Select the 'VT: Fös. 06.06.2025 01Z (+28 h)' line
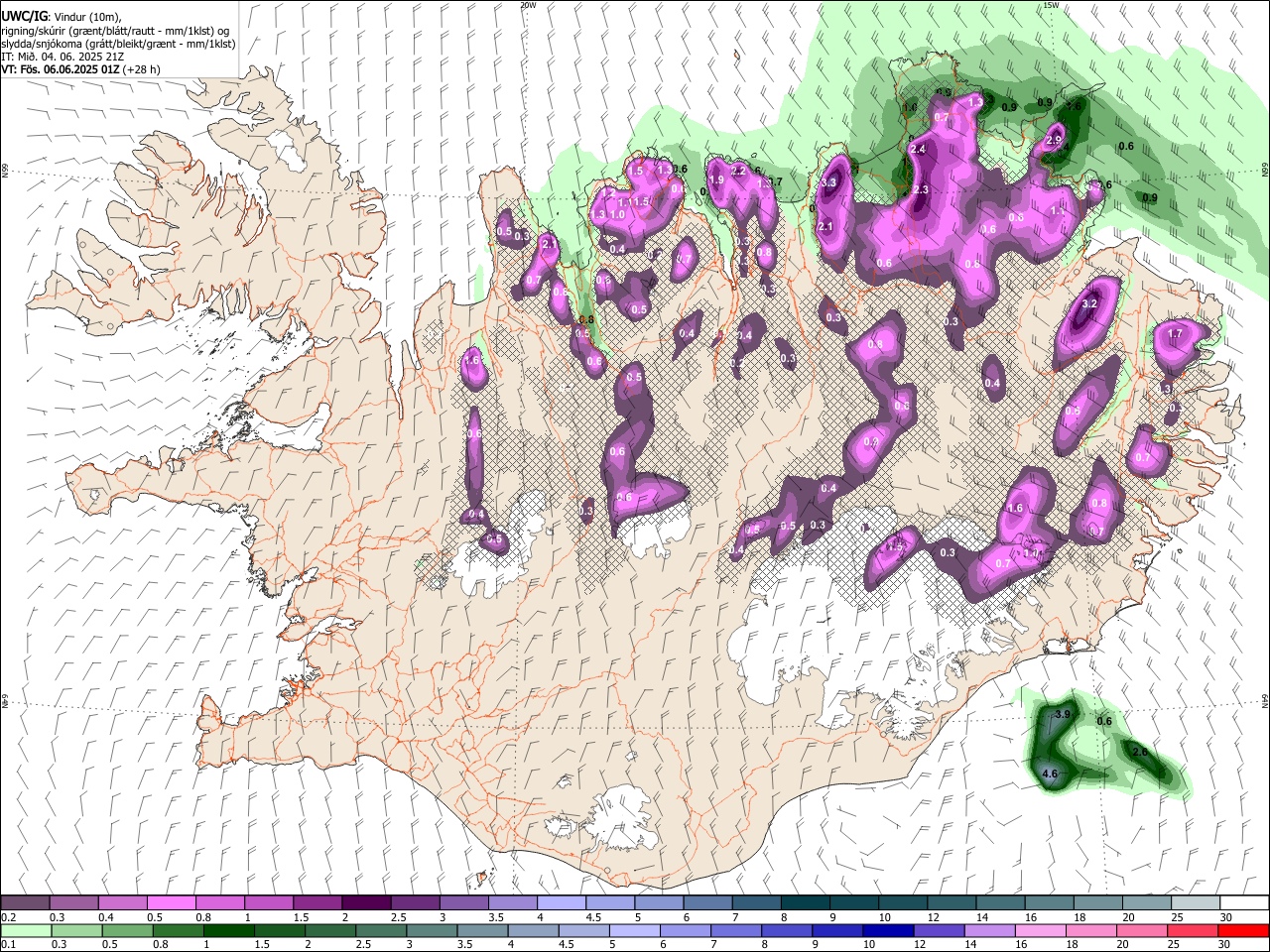This screenshot has height=952, width=1270. click(x=80, y=69)
